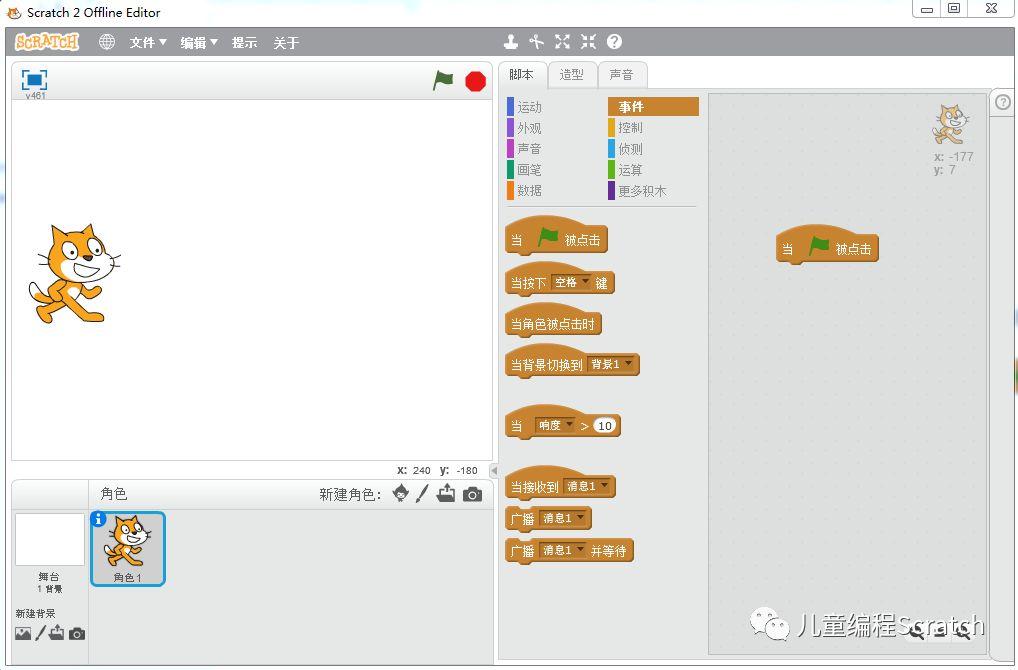The width and height of the screenshot is (1018, 670).
Task: Choose new sprite from library
Action: click(401, 494)
